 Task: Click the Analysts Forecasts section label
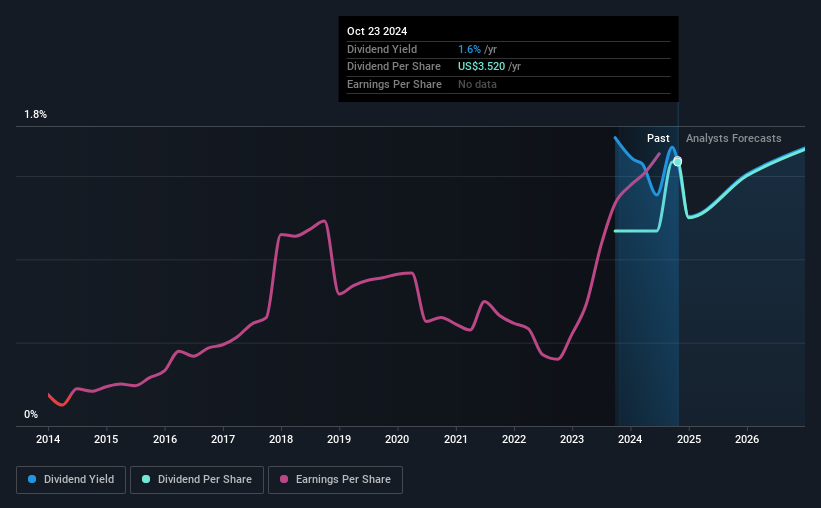(734, 138)
